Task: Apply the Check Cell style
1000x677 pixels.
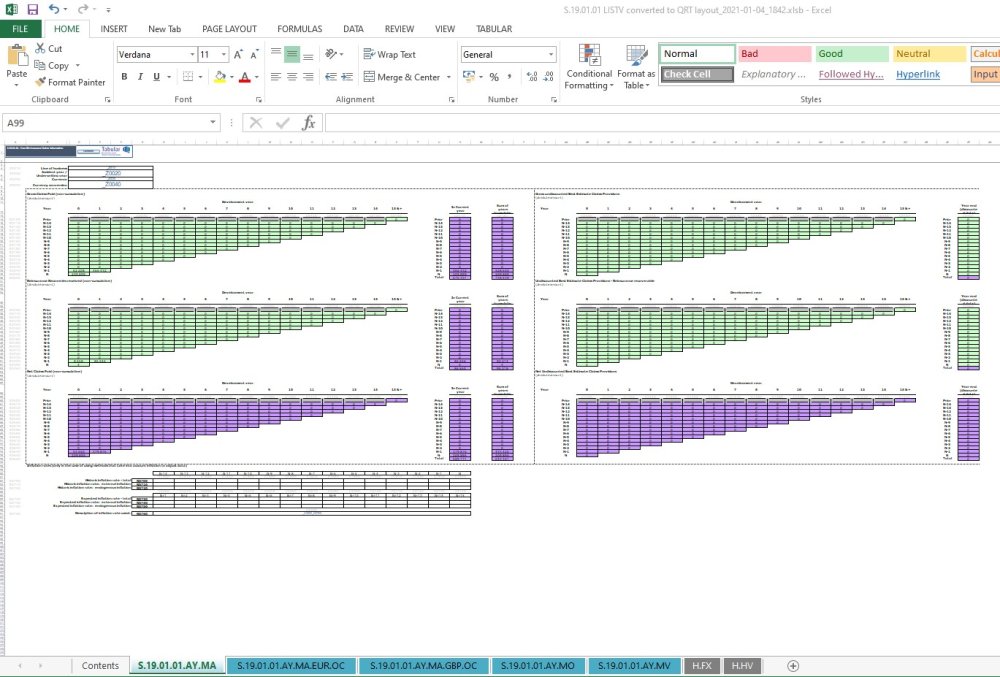Action: tap(697, 75)
